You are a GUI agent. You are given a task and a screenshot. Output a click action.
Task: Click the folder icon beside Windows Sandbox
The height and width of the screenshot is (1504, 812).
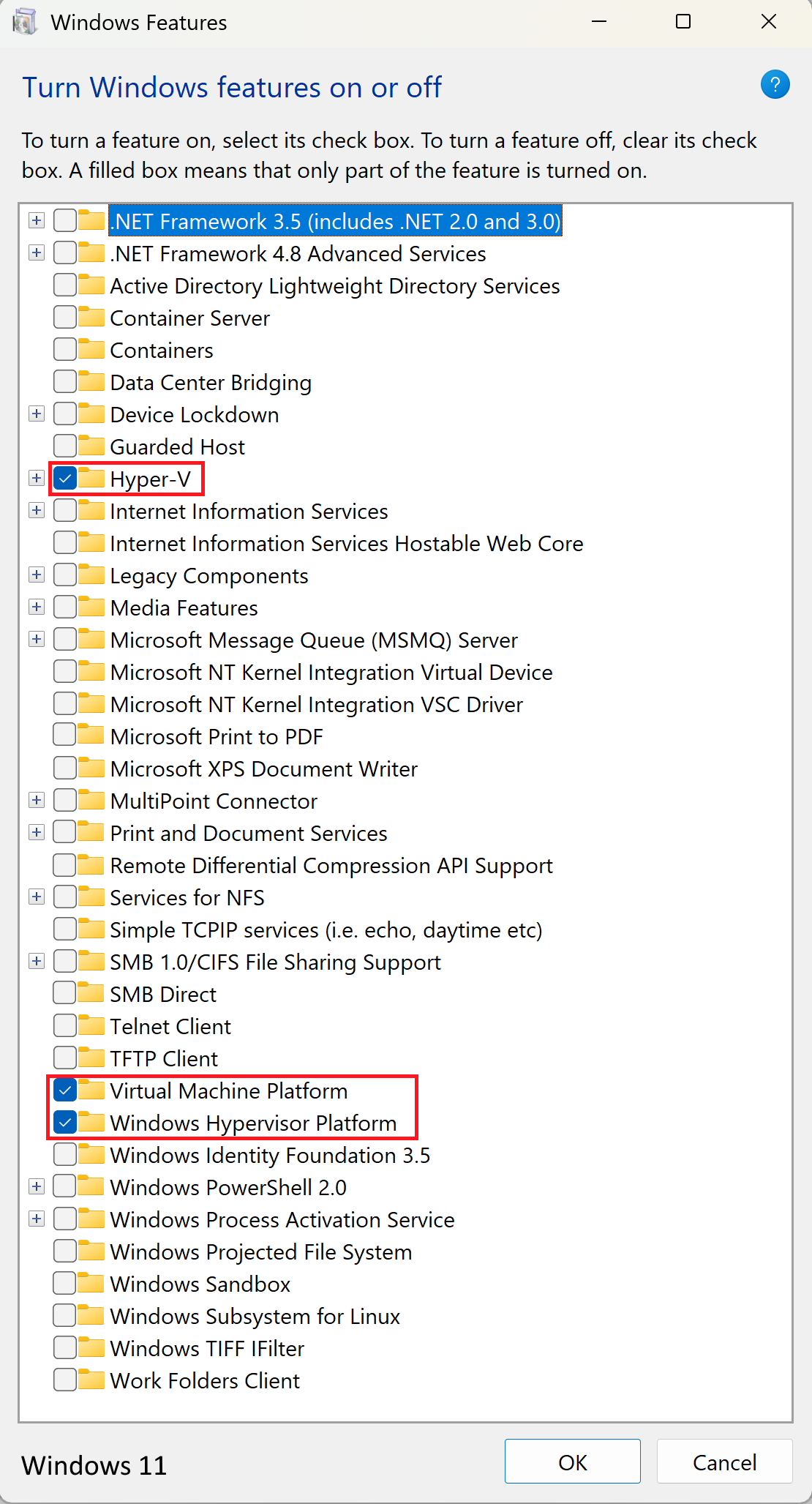[x=91, y=1283]
